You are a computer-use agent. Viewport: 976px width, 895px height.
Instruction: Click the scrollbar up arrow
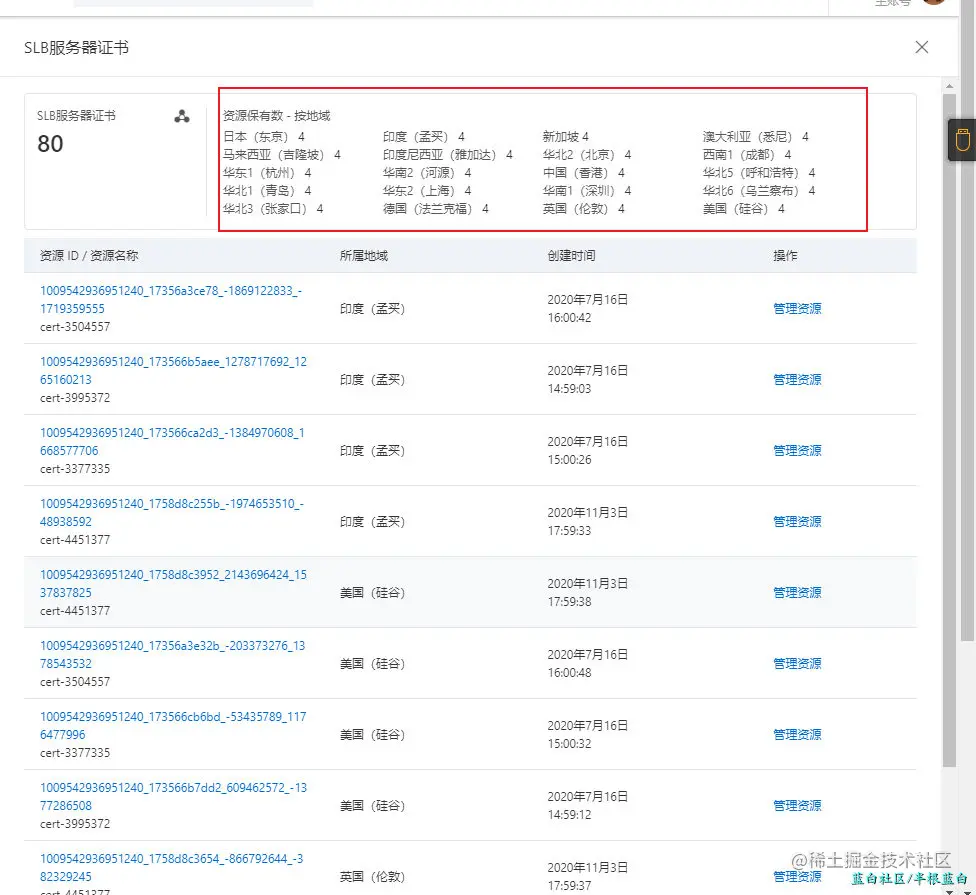949,86
